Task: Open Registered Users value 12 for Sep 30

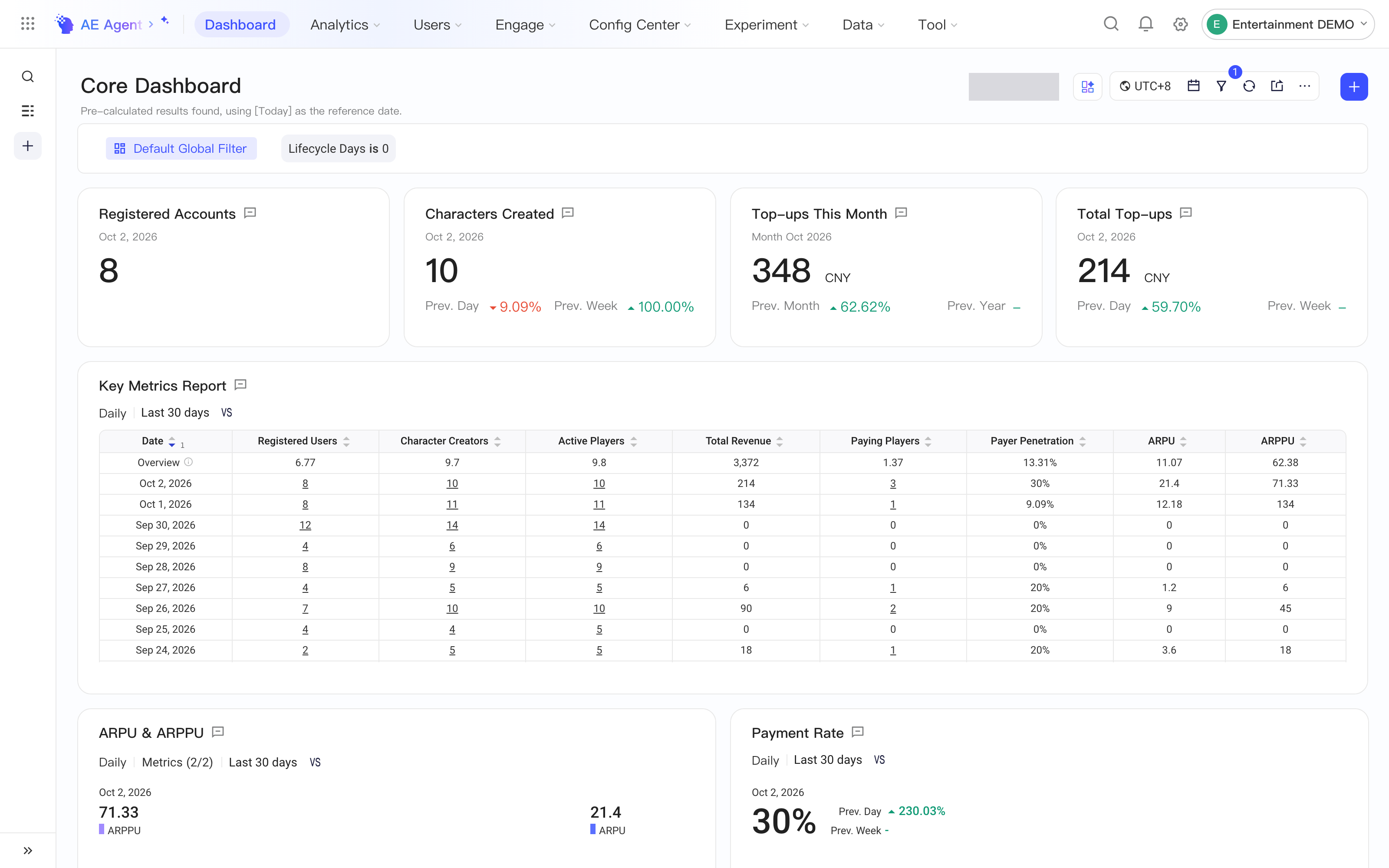Action: (x=305, y=525)
